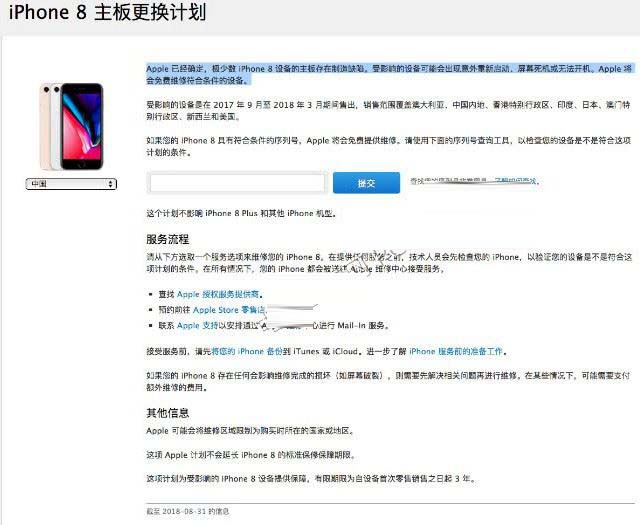Click the paragraph about 2017 年 9 月 sales period
Screen dimensions: 640x525
pyautogui.click(x=389, y=111)
